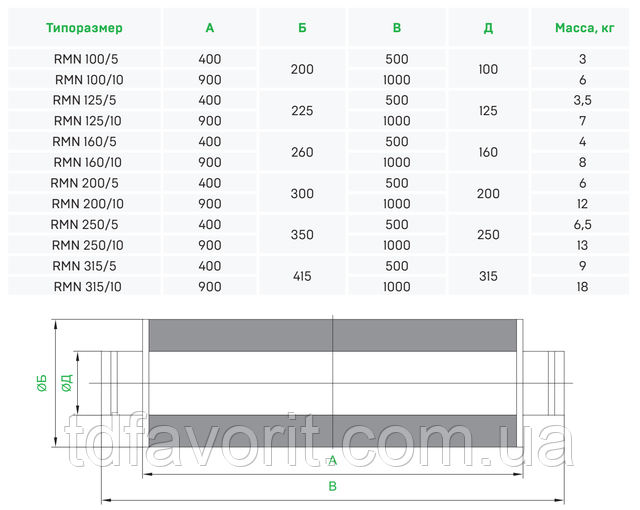
Task: Click the value 225 in column Б
Action: pos(302,111)
